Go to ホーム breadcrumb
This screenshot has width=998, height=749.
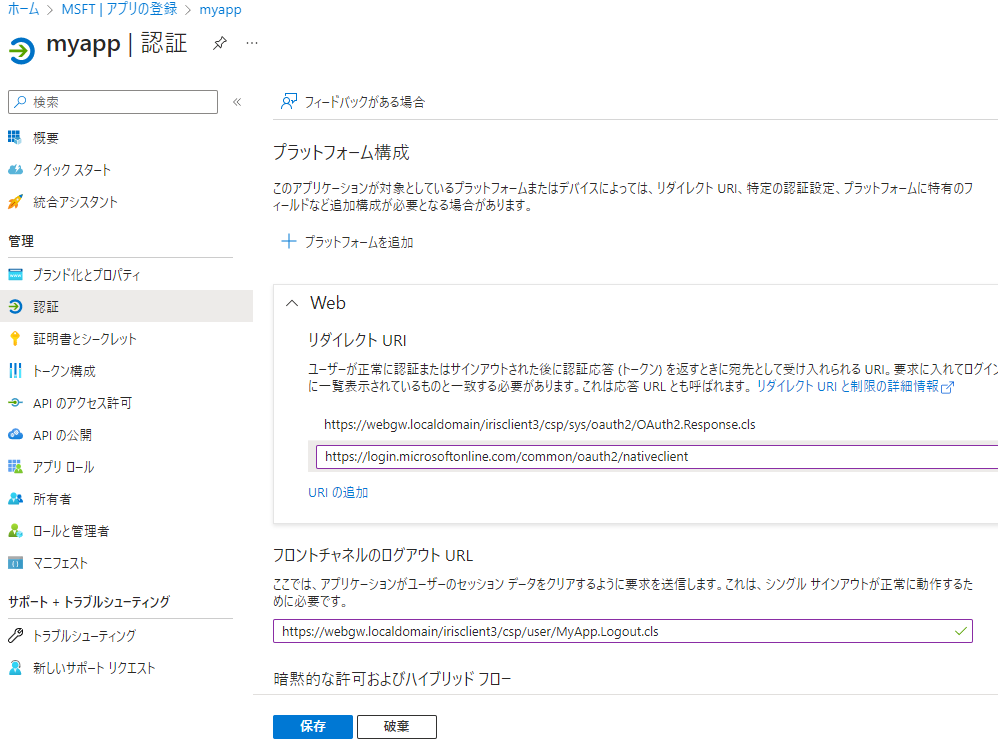pos(24,10)
